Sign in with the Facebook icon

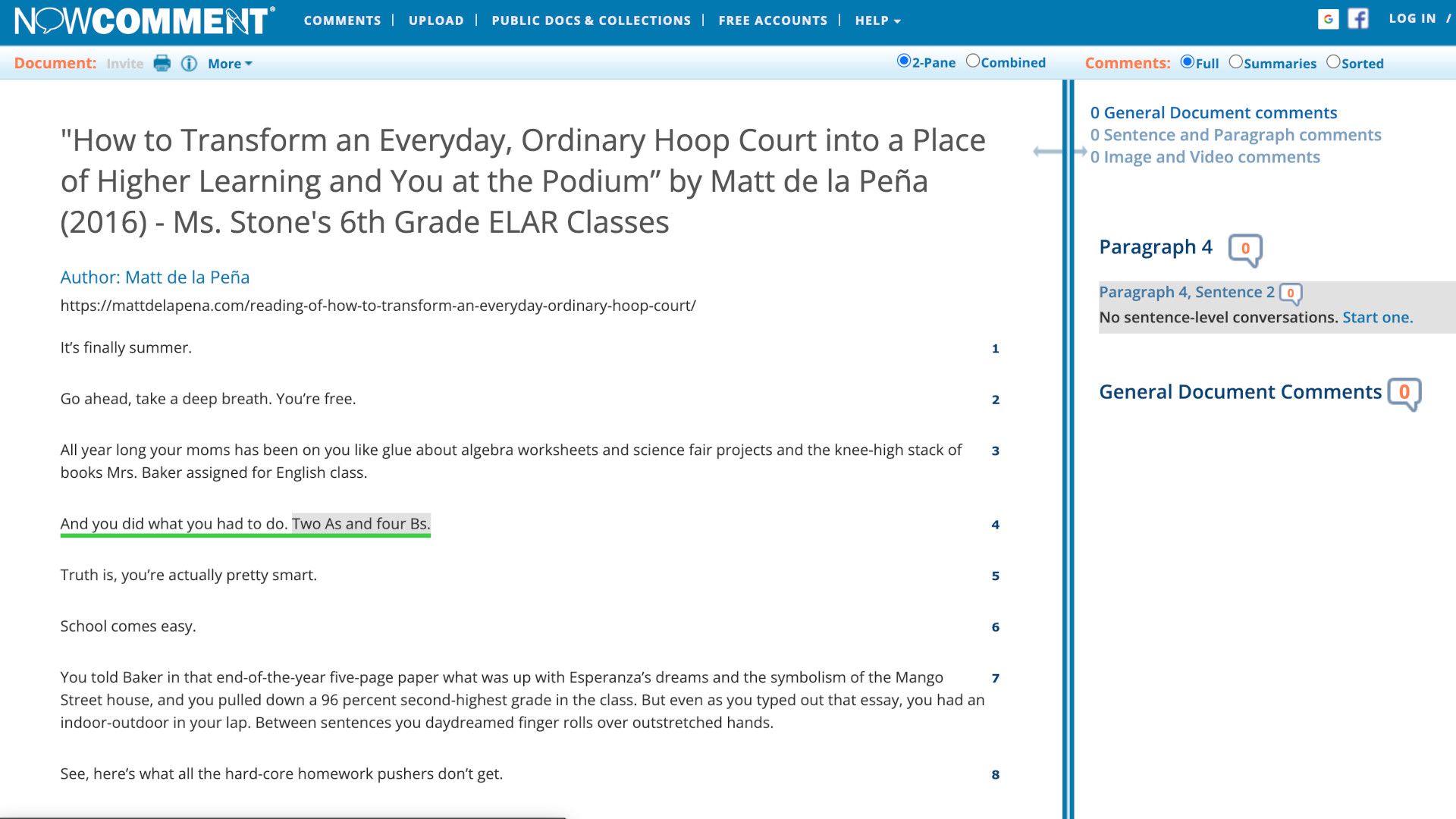click(1357, 19)
